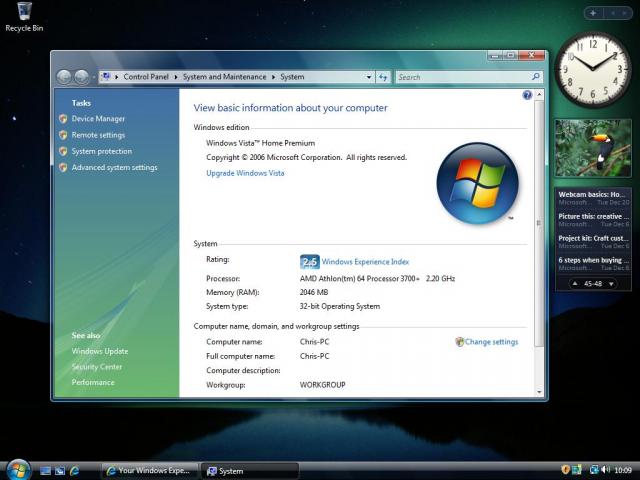This screenshot has height=480, width=640.
Task: Click the sidebar plus add gadget button
Action: tap(593, 13)
